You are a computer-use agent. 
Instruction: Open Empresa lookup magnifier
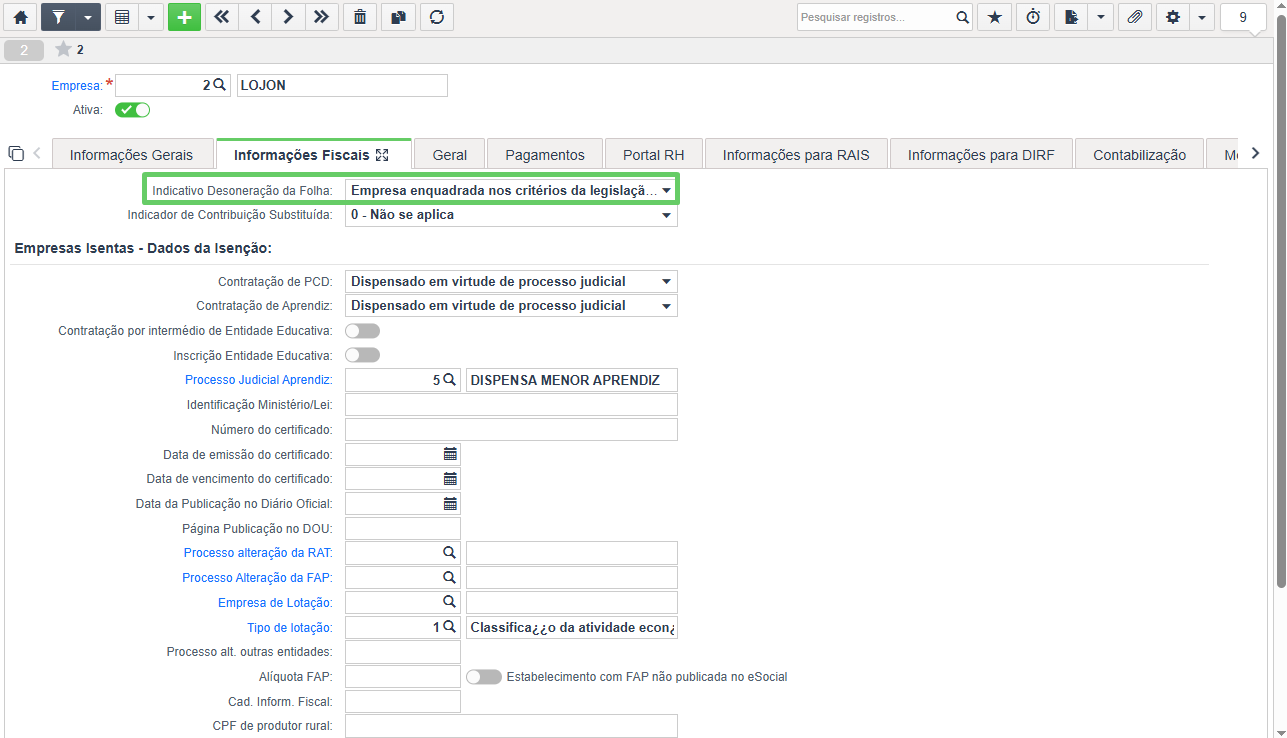pyautogui.click(x=220, y=85)
